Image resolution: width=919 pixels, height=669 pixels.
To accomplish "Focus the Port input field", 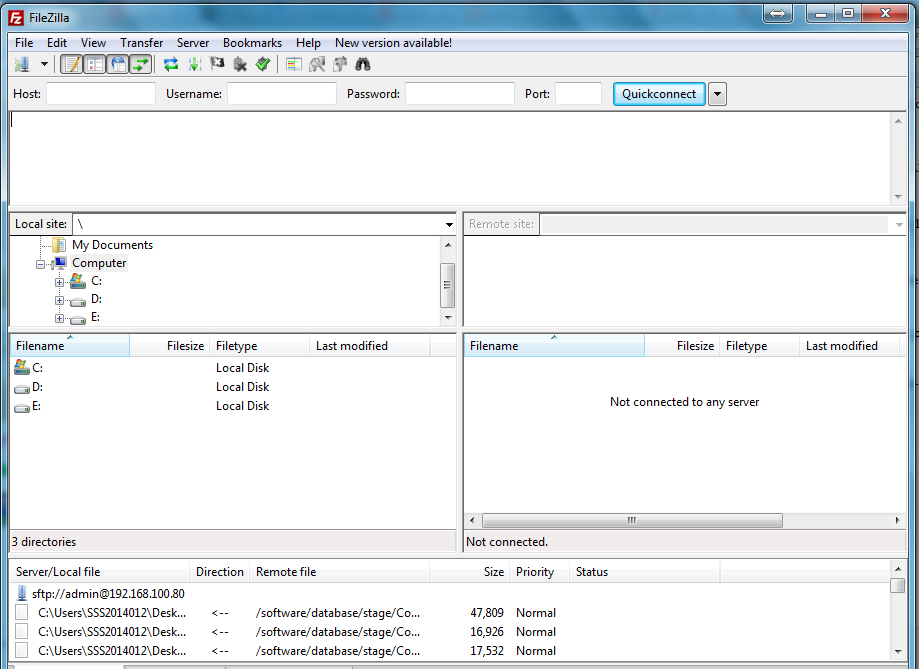I will 578,94.
